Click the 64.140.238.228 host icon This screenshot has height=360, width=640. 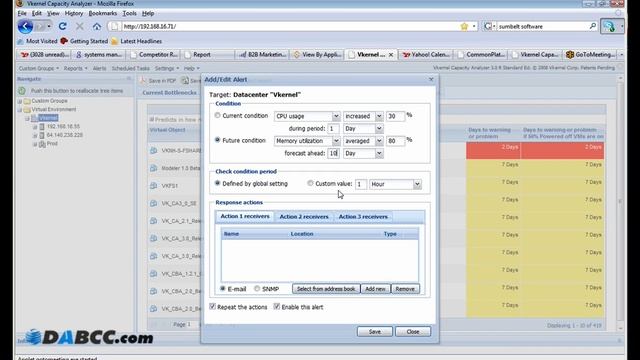point(42,135)
